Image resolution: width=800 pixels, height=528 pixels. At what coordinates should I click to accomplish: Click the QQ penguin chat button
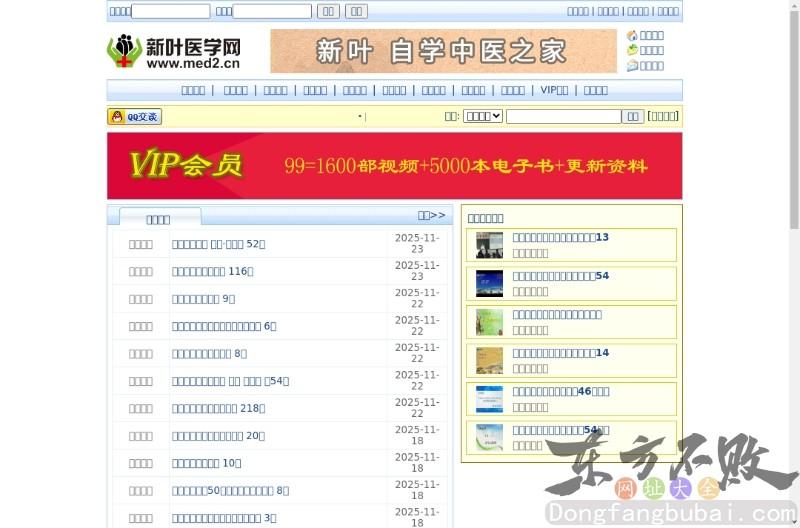pos(134,117)
